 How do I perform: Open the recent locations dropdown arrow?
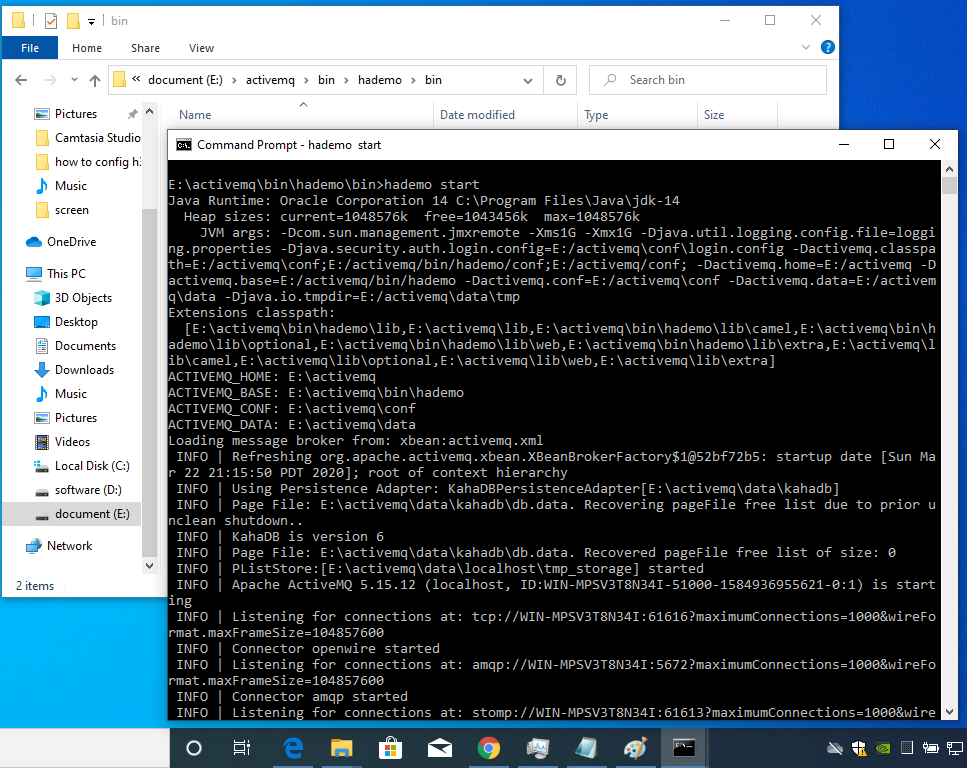point(72,80)
